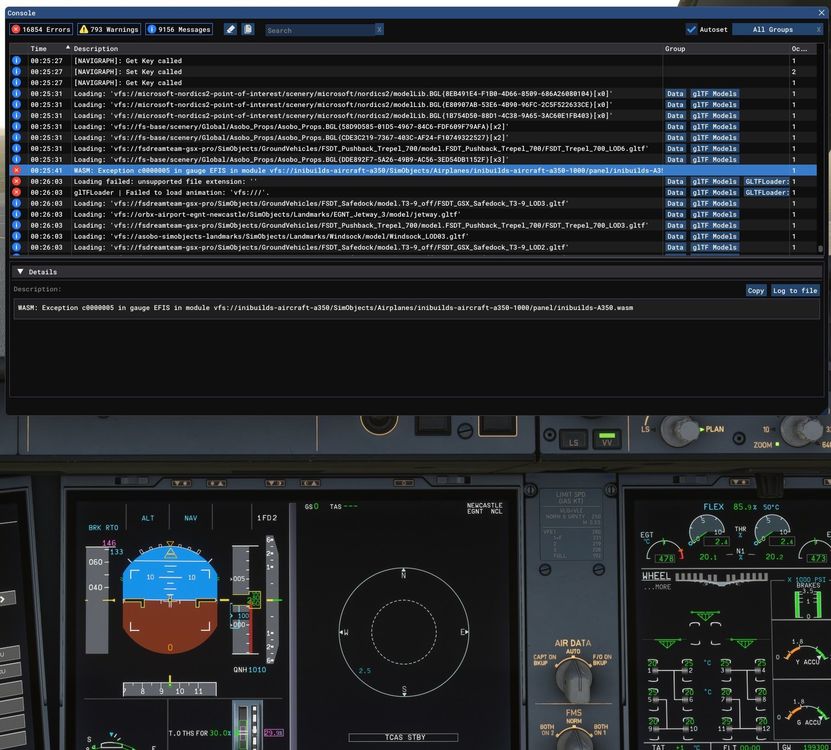Open the All Groups dropdown

[x=773, y=30]
